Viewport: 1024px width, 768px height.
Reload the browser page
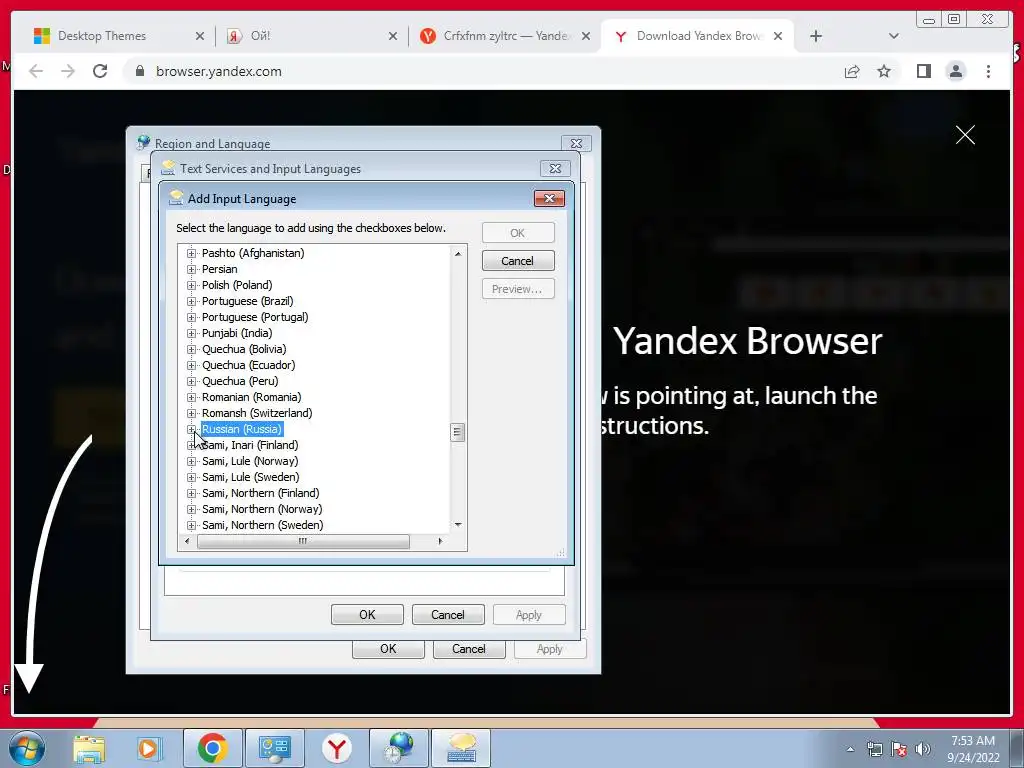point(100,71)
